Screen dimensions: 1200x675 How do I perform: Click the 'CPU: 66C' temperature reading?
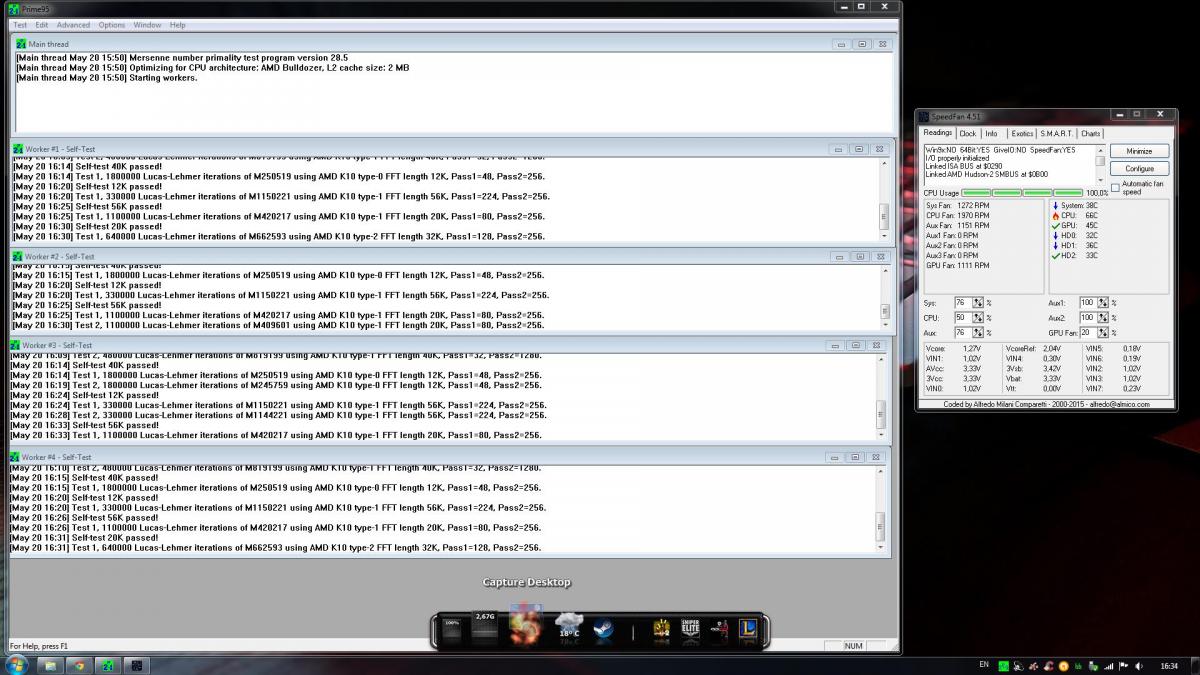(1075, 215)
